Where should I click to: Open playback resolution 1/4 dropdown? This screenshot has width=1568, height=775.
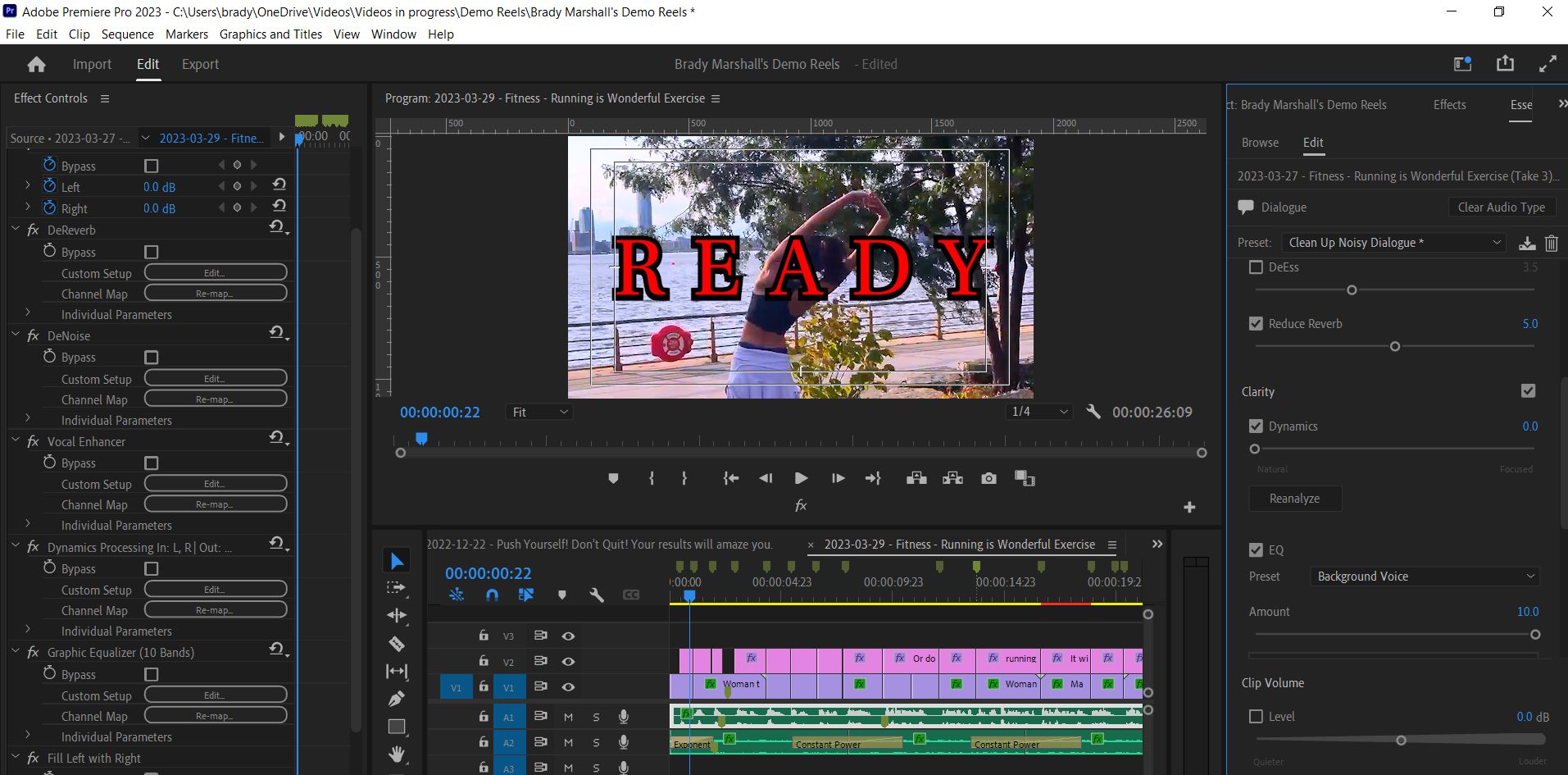click(x=1039, y=412)
